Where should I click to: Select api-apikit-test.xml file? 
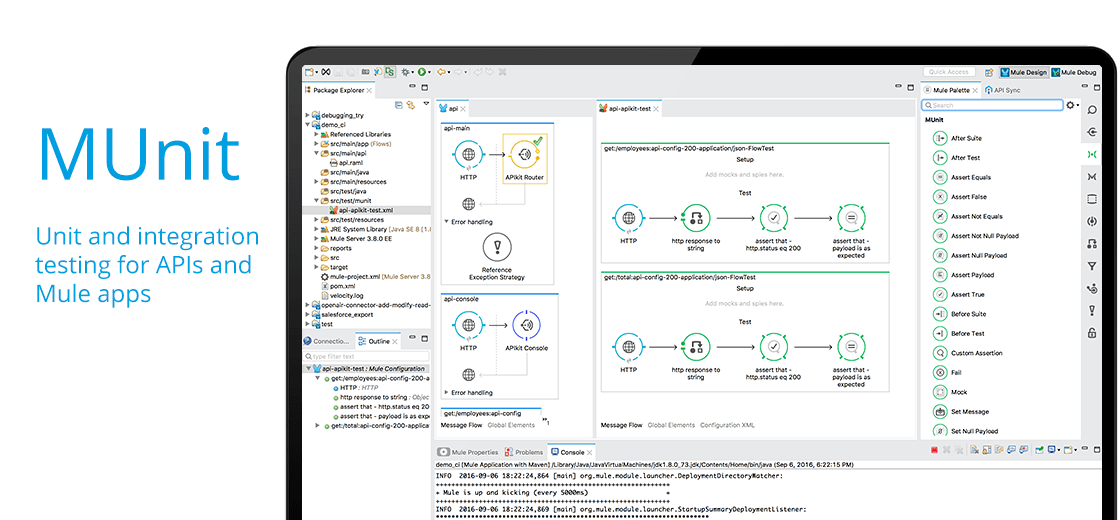[x=361, y=210]
